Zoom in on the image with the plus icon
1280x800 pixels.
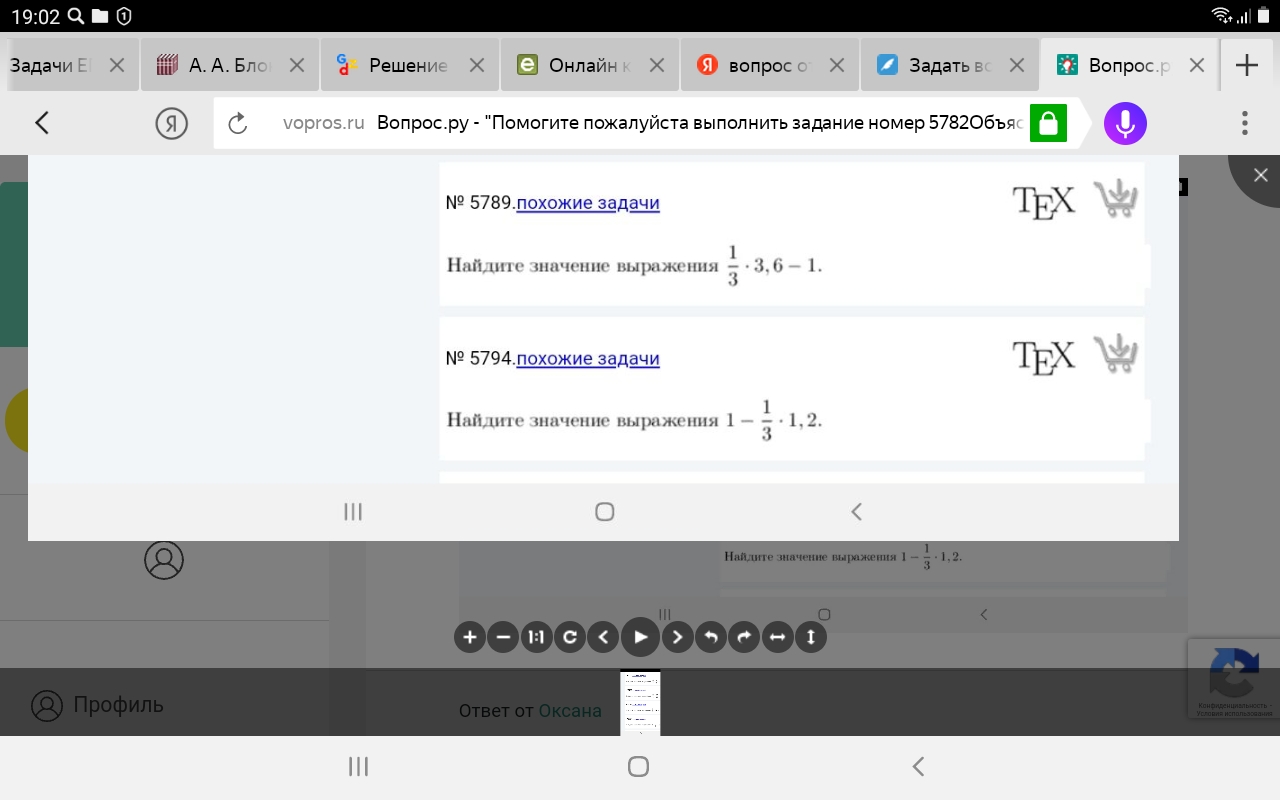[470, 637]
